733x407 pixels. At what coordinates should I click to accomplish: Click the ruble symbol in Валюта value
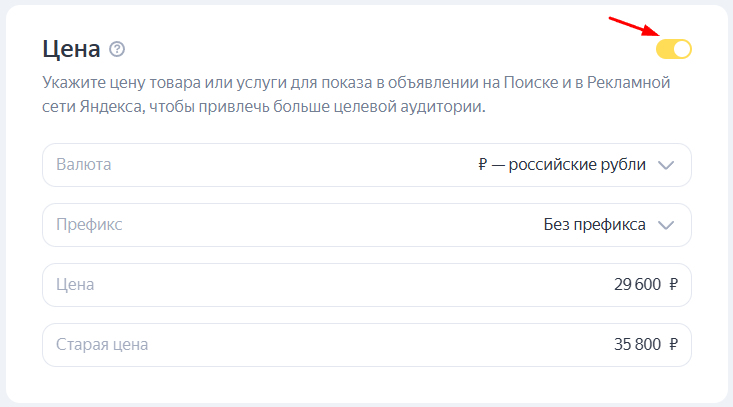(x=483, y=165)
